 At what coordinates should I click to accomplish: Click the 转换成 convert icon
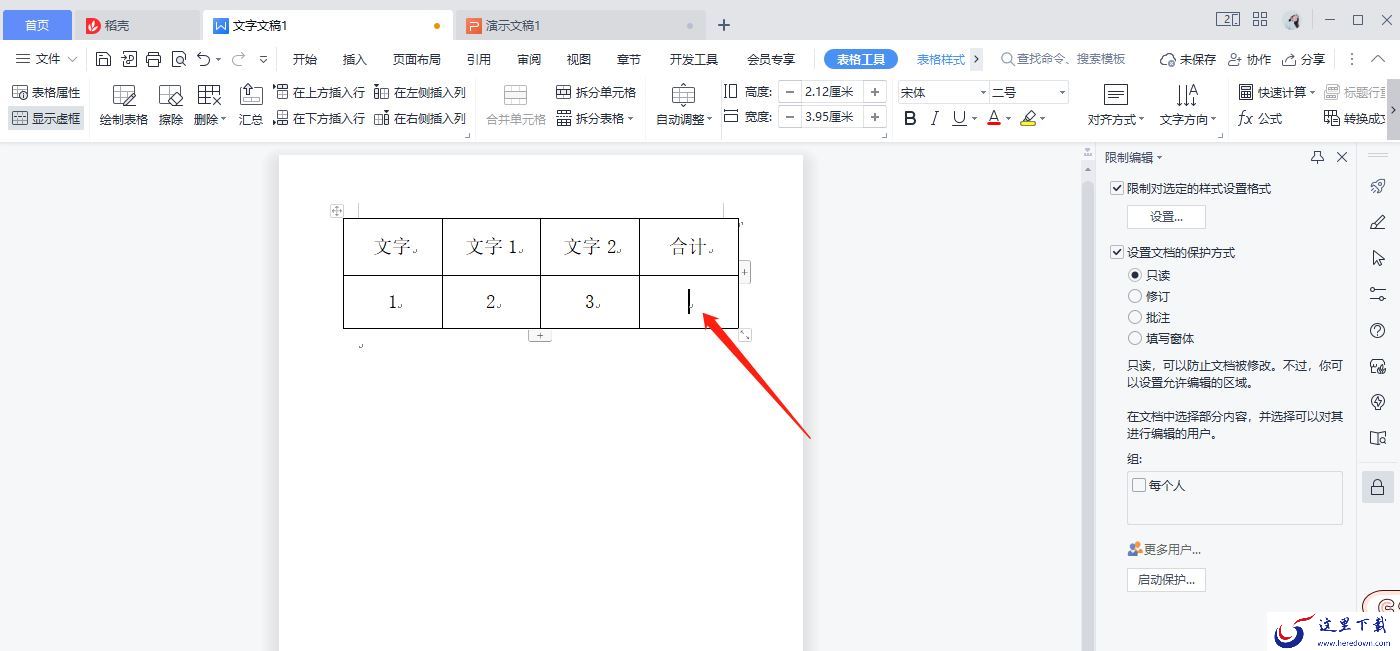[x=1354, y=118]
